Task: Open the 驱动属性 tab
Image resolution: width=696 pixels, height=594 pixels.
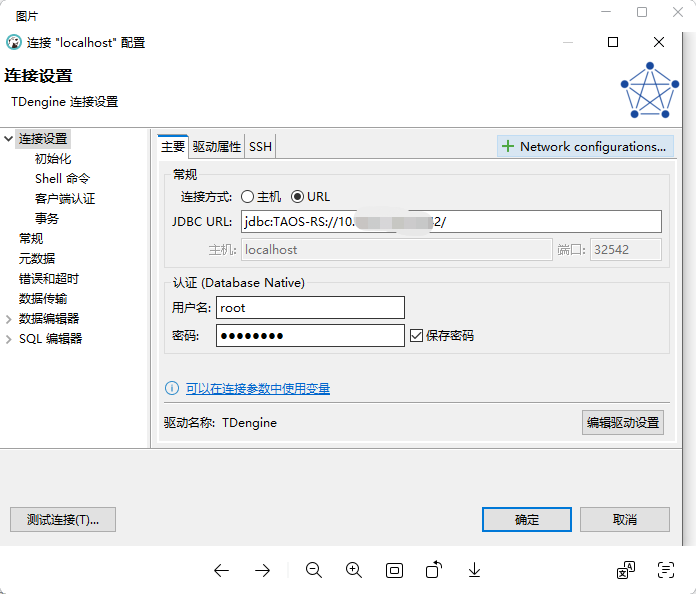Action: tap(217, 147)
